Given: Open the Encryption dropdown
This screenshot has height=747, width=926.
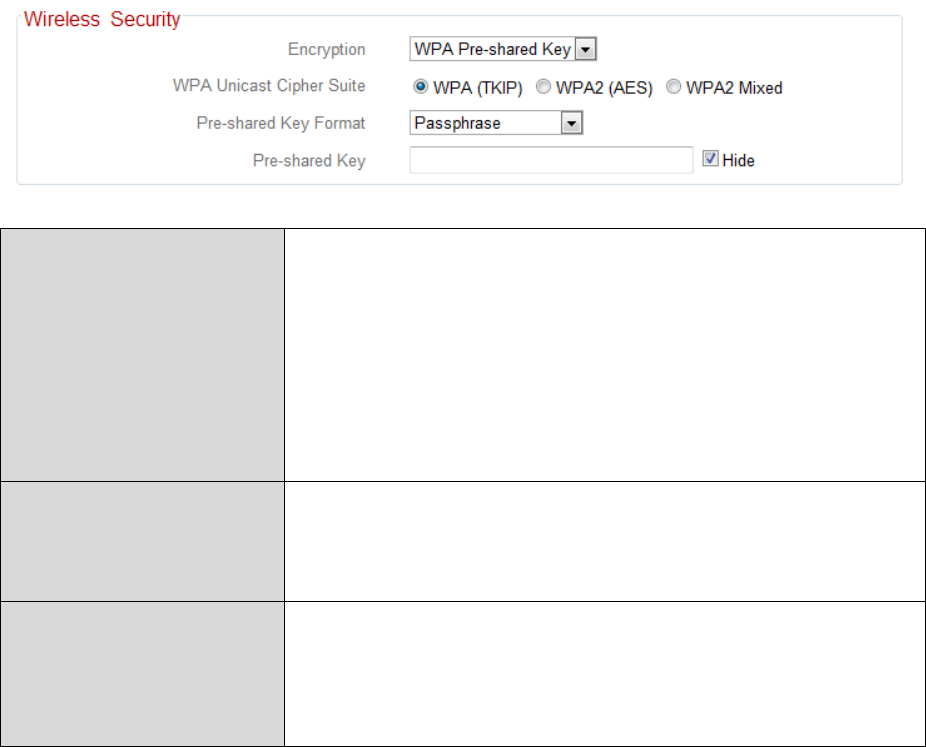Looking at the screenshot, I should coord(503,49).
